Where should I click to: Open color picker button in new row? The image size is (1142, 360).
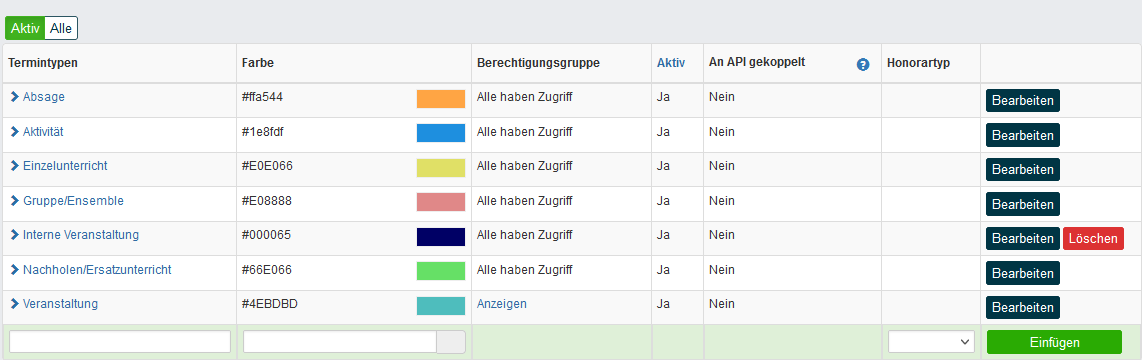tap(451, 342)
